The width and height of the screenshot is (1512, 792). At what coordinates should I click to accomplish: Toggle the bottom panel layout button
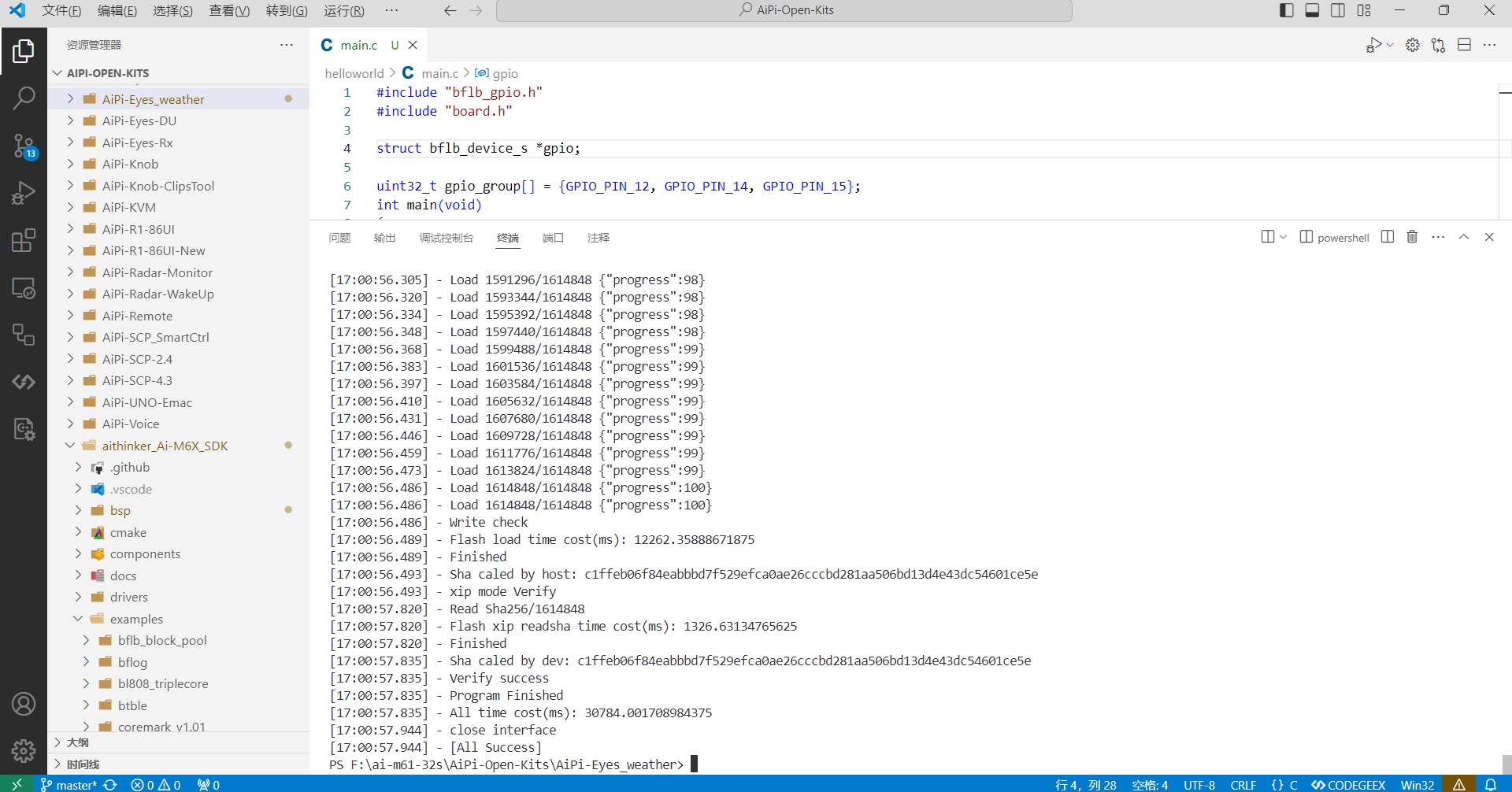pyautogui.click(x=1312, y=10)
